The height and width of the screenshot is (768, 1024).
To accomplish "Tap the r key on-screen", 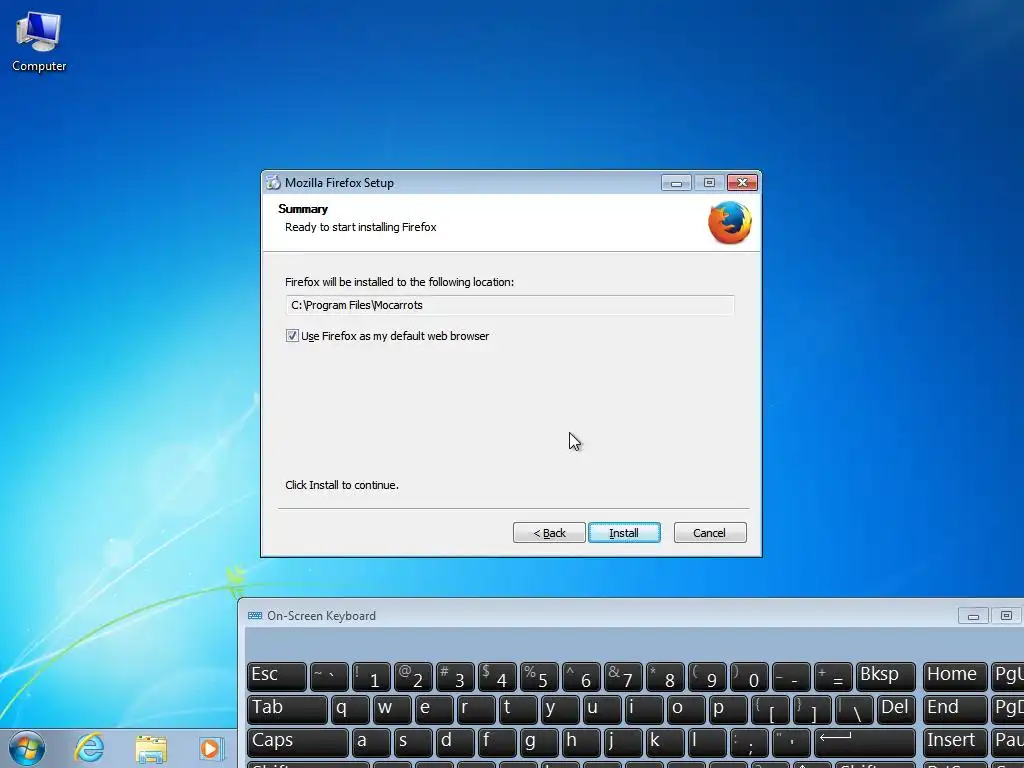I will coord(476,709).
